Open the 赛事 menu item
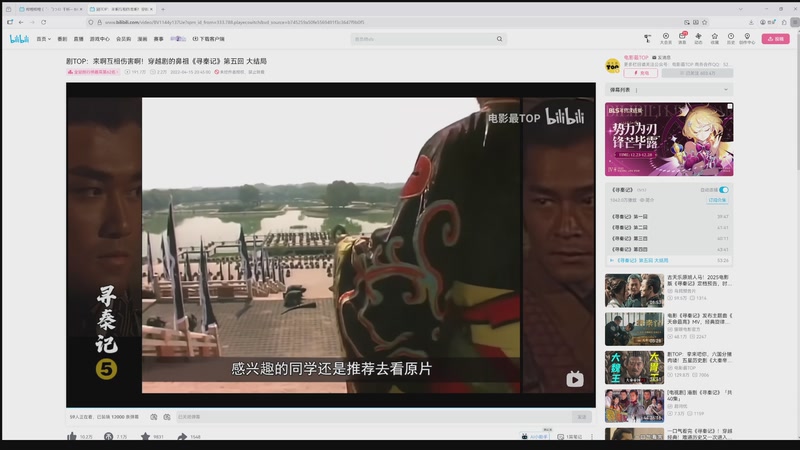The height and width of the screenshot is (450, 800). (159, 39)
